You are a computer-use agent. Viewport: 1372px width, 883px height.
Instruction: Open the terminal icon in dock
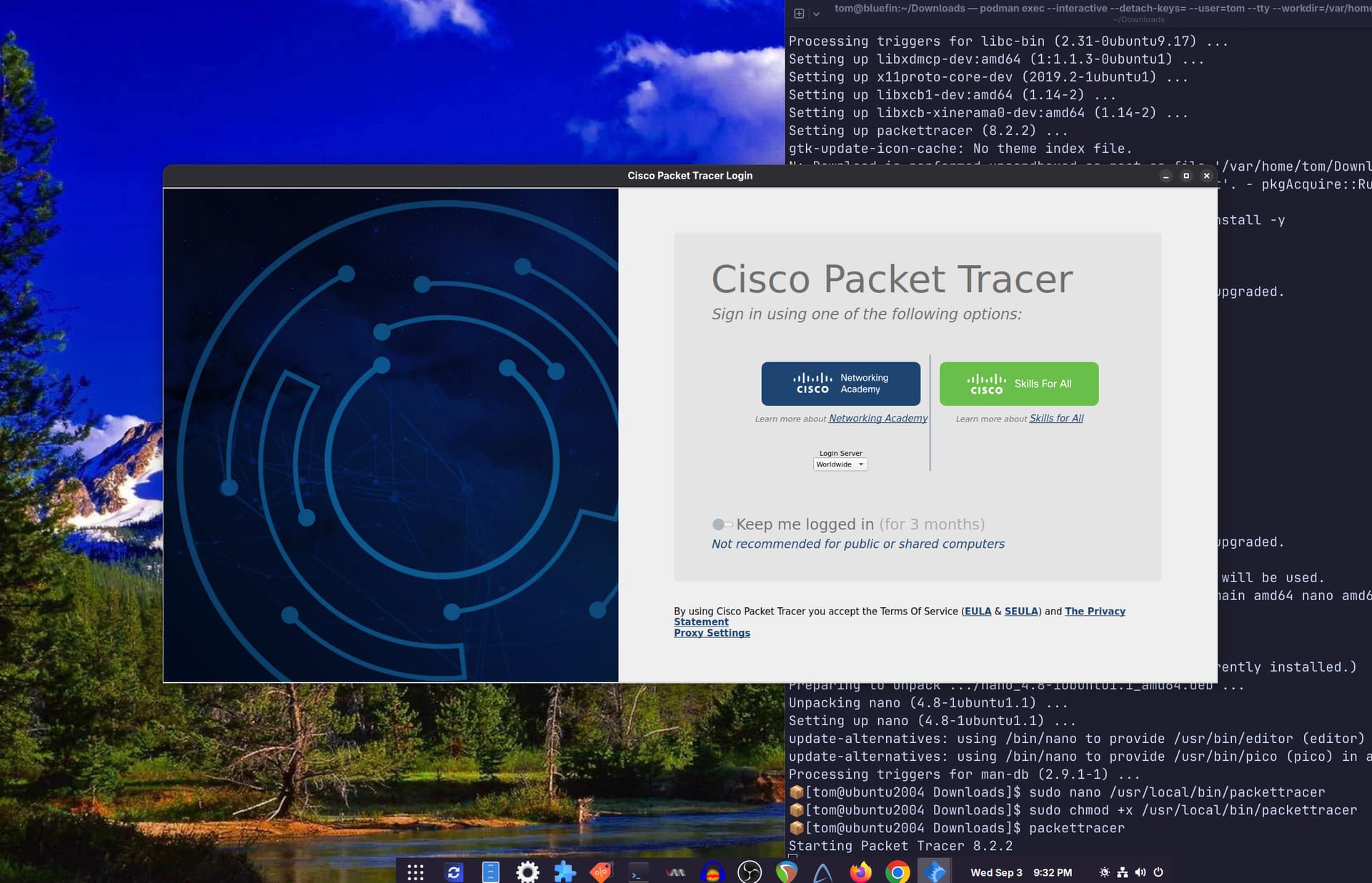pyautogui.click(x=637, y=872)
